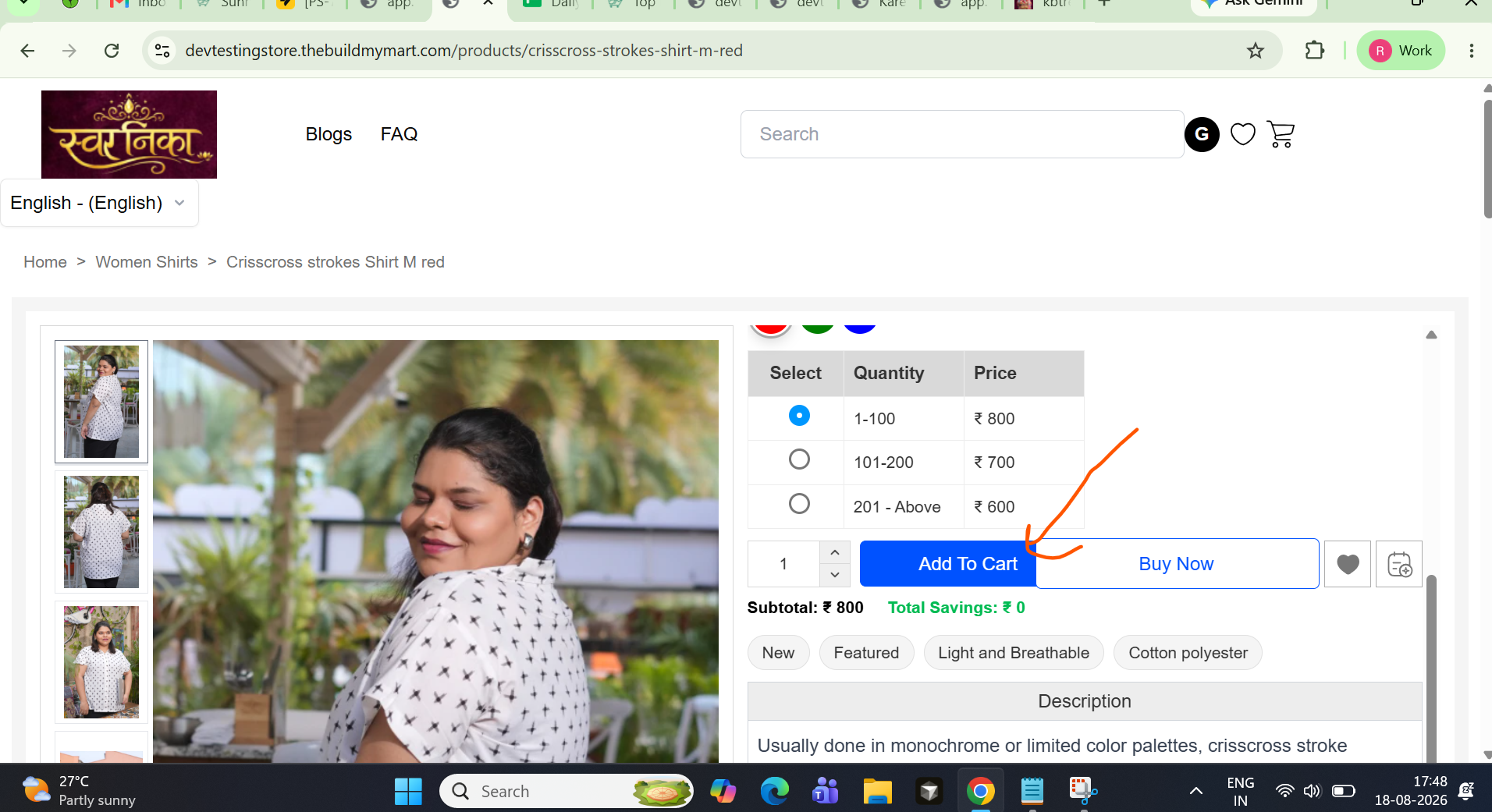
Task: Click the Light and Breathable tag
Action: tap(1014, 653)
